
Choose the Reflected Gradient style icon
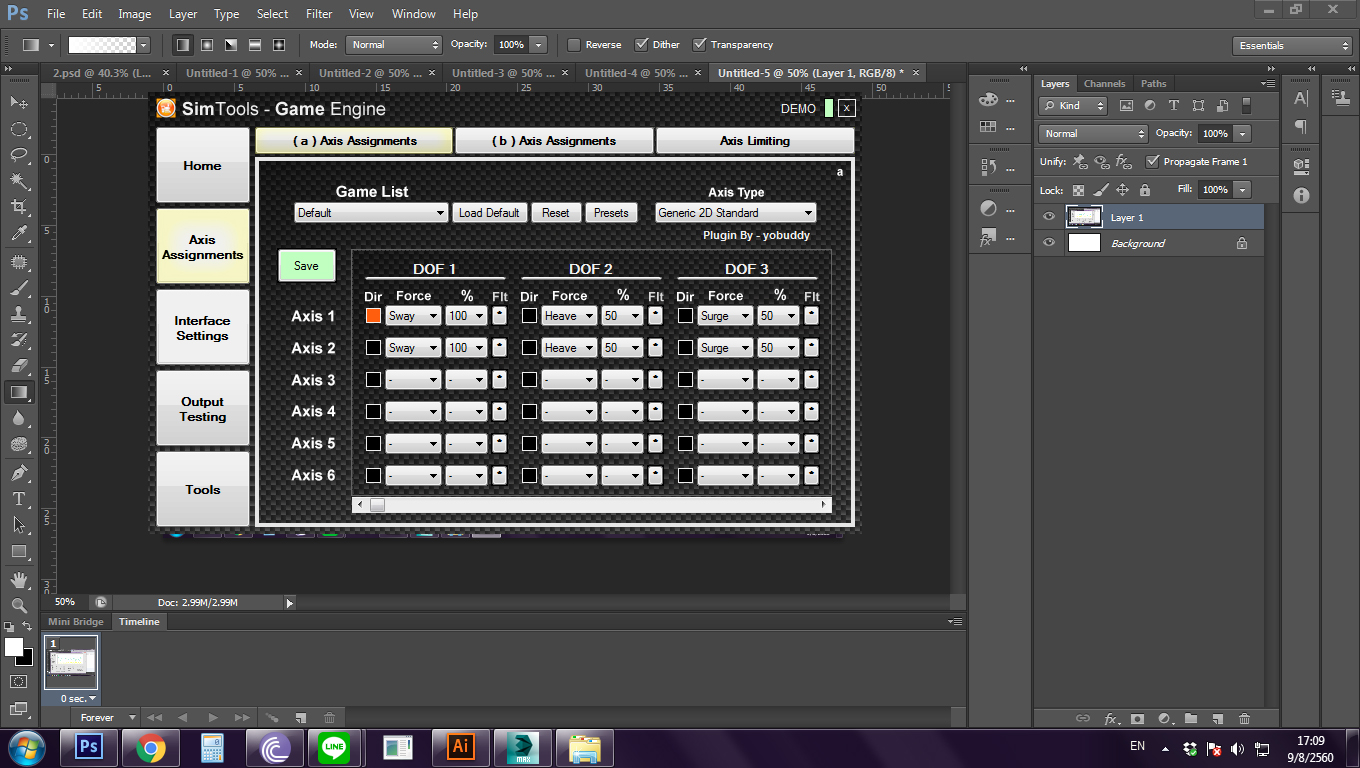[x=255, y=45]
